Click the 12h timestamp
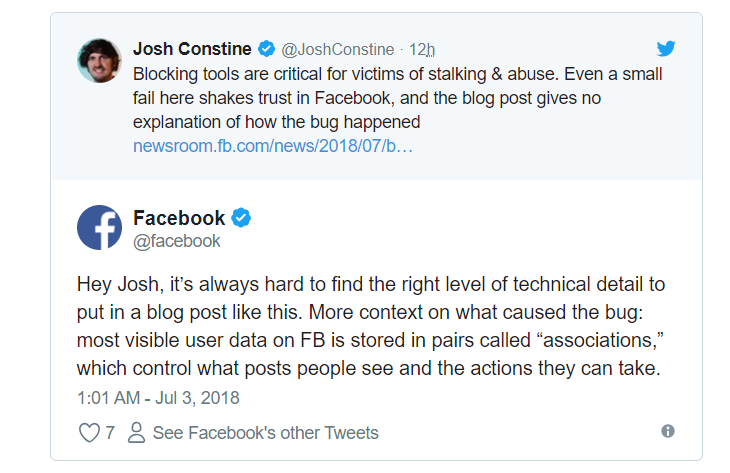730x473 pixels. [422, 49]
